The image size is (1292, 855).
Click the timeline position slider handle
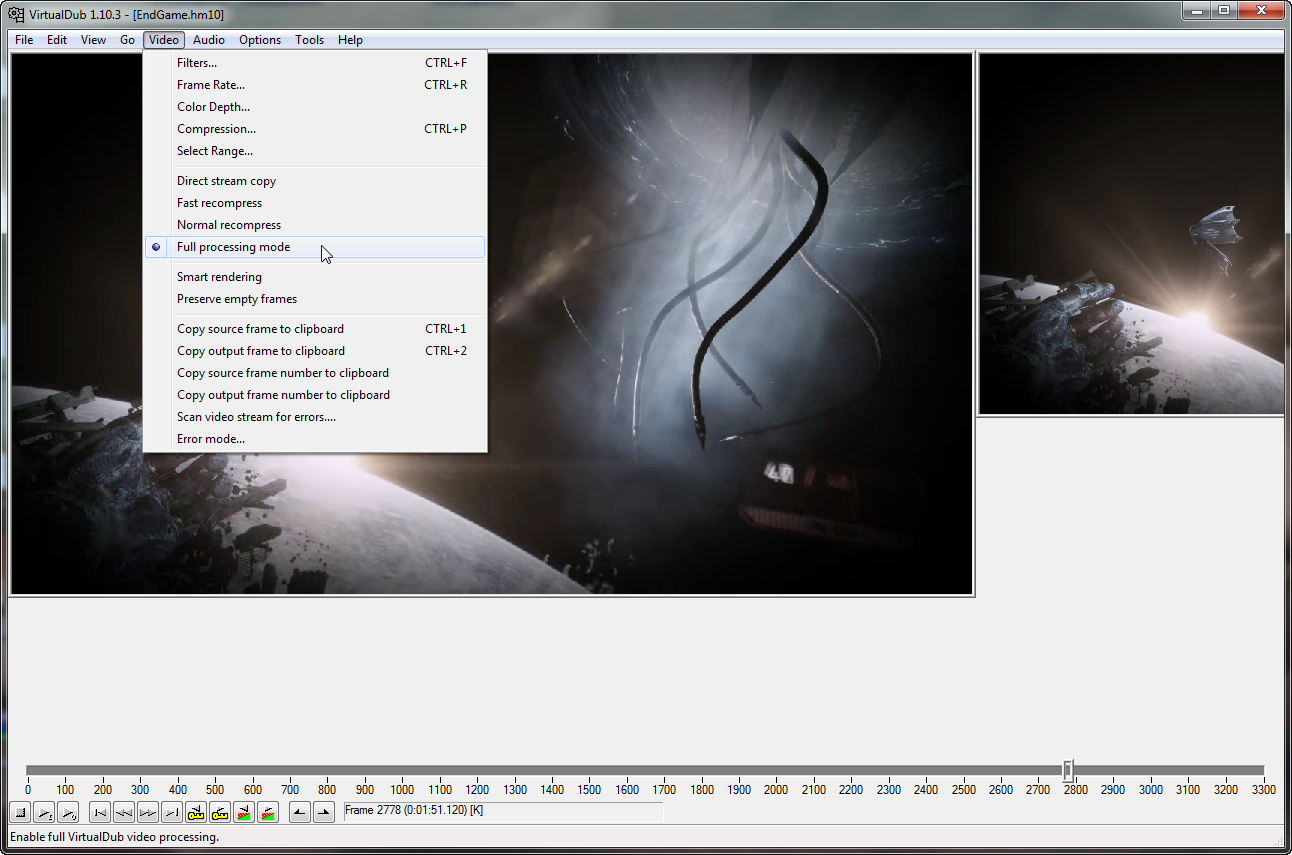[1068, 770]
